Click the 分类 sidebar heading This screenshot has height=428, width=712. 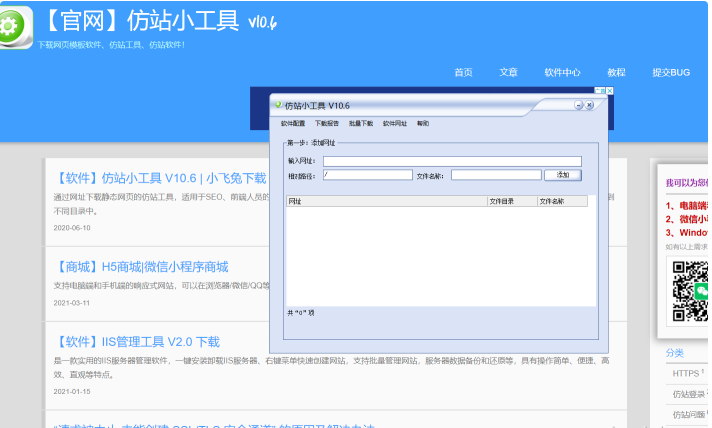(675, 353)
